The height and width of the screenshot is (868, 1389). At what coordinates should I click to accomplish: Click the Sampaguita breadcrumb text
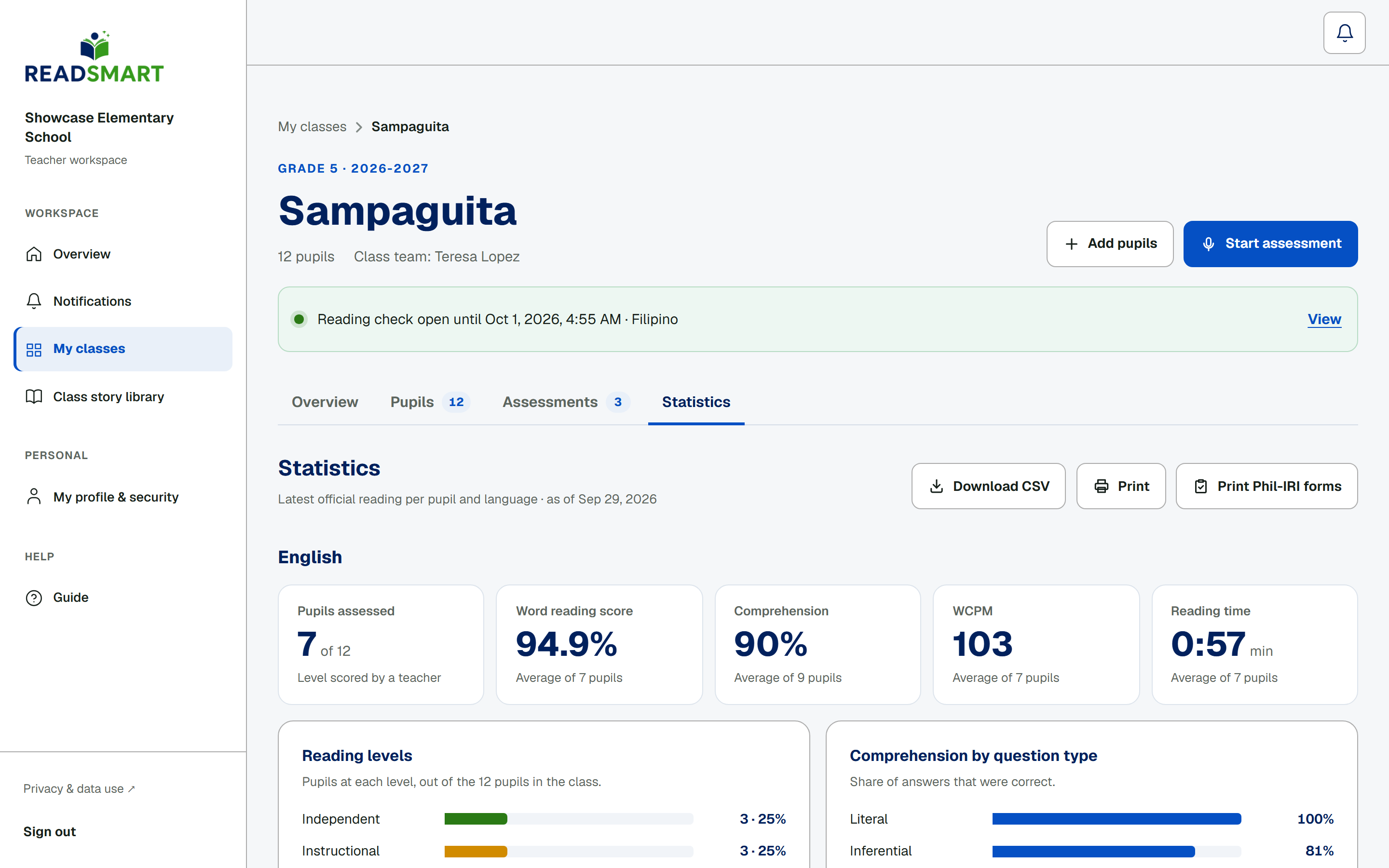[x=410, y=127]
